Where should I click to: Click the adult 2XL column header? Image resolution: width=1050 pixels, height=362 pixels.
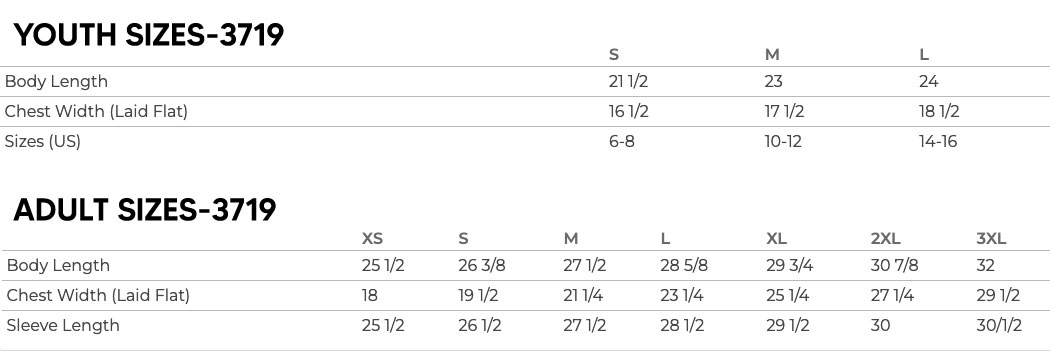pyautogui.click(x=886, y=239)
